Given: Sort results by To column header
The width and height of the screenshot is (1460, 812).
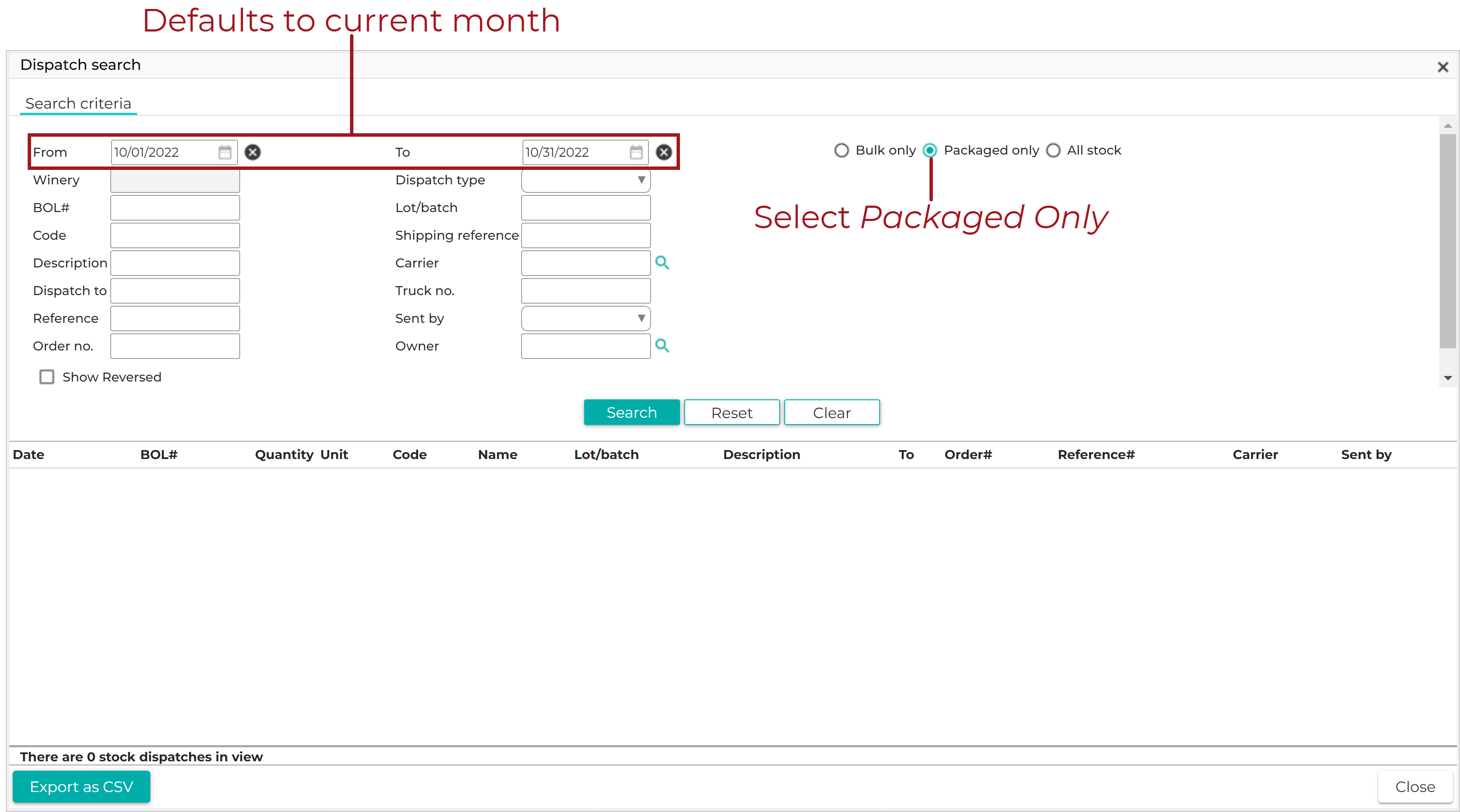Looking at the screenshot, I should click(x=906, y=454).
